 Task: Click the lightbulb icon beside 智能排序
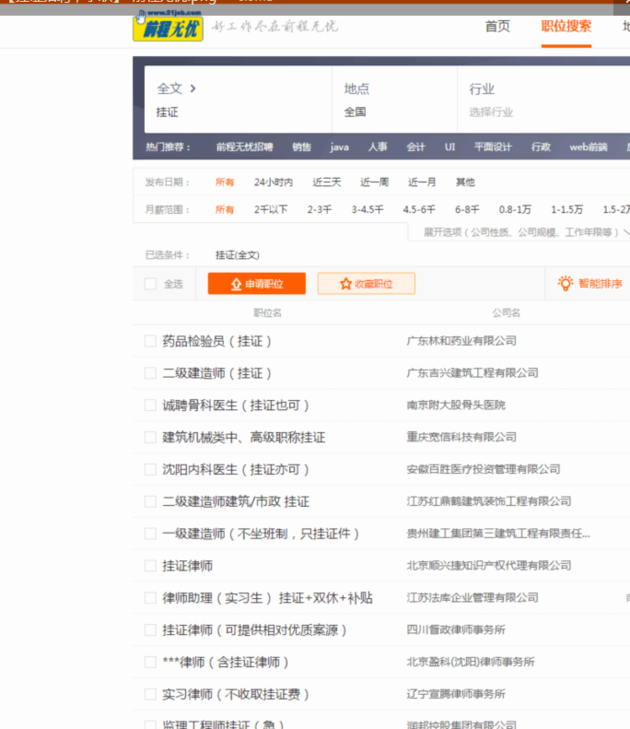pos(565,283)
